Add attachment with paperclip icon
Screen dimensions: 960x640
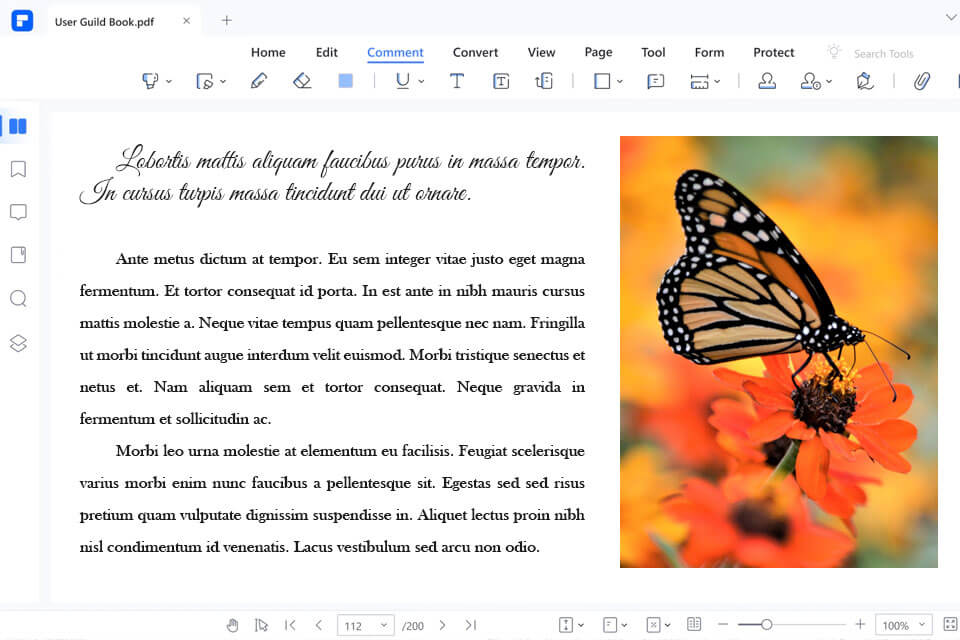pos(922,81)
